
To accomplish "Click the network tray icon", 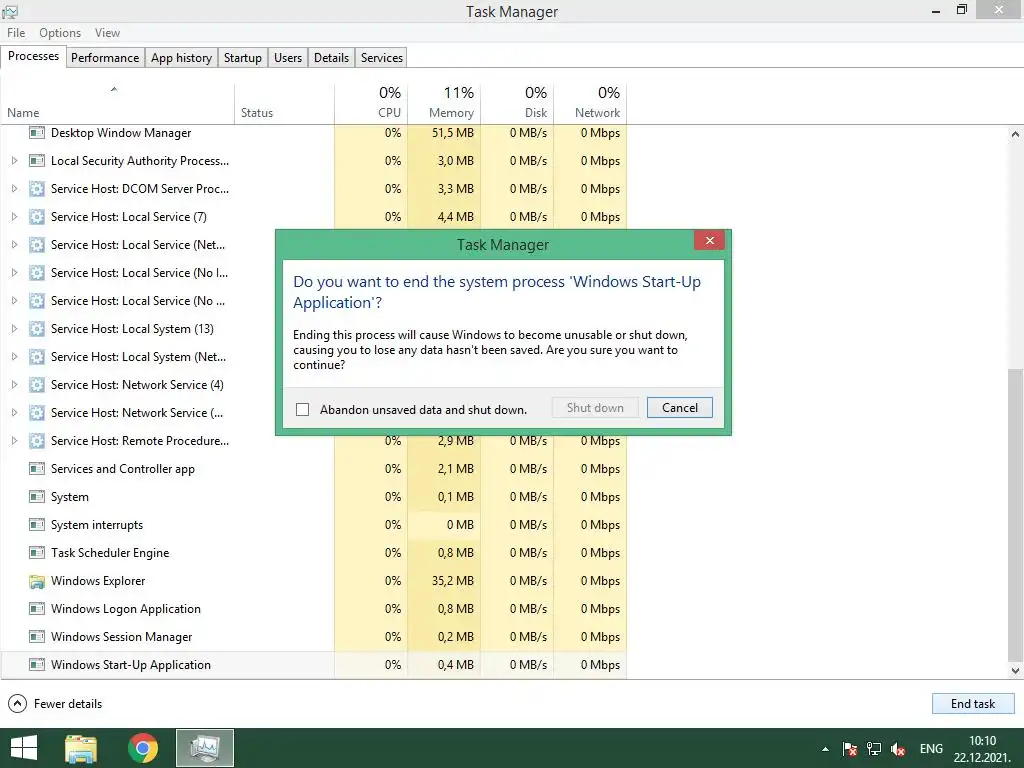I will click(x=874, y=749).
